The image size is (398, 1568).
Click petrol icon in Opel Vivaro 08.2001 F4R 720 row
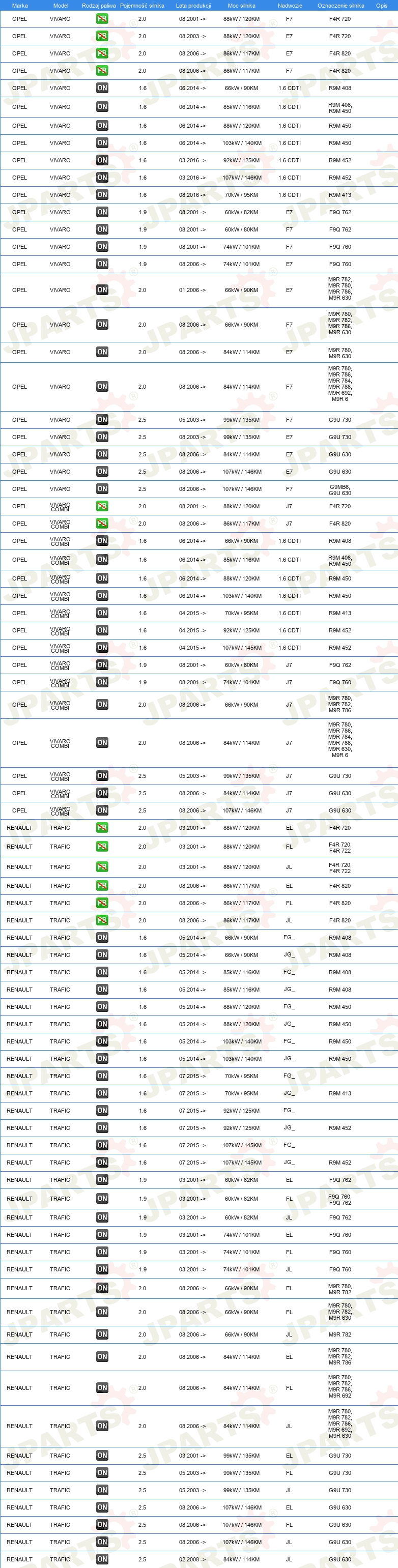coord(102,19)
